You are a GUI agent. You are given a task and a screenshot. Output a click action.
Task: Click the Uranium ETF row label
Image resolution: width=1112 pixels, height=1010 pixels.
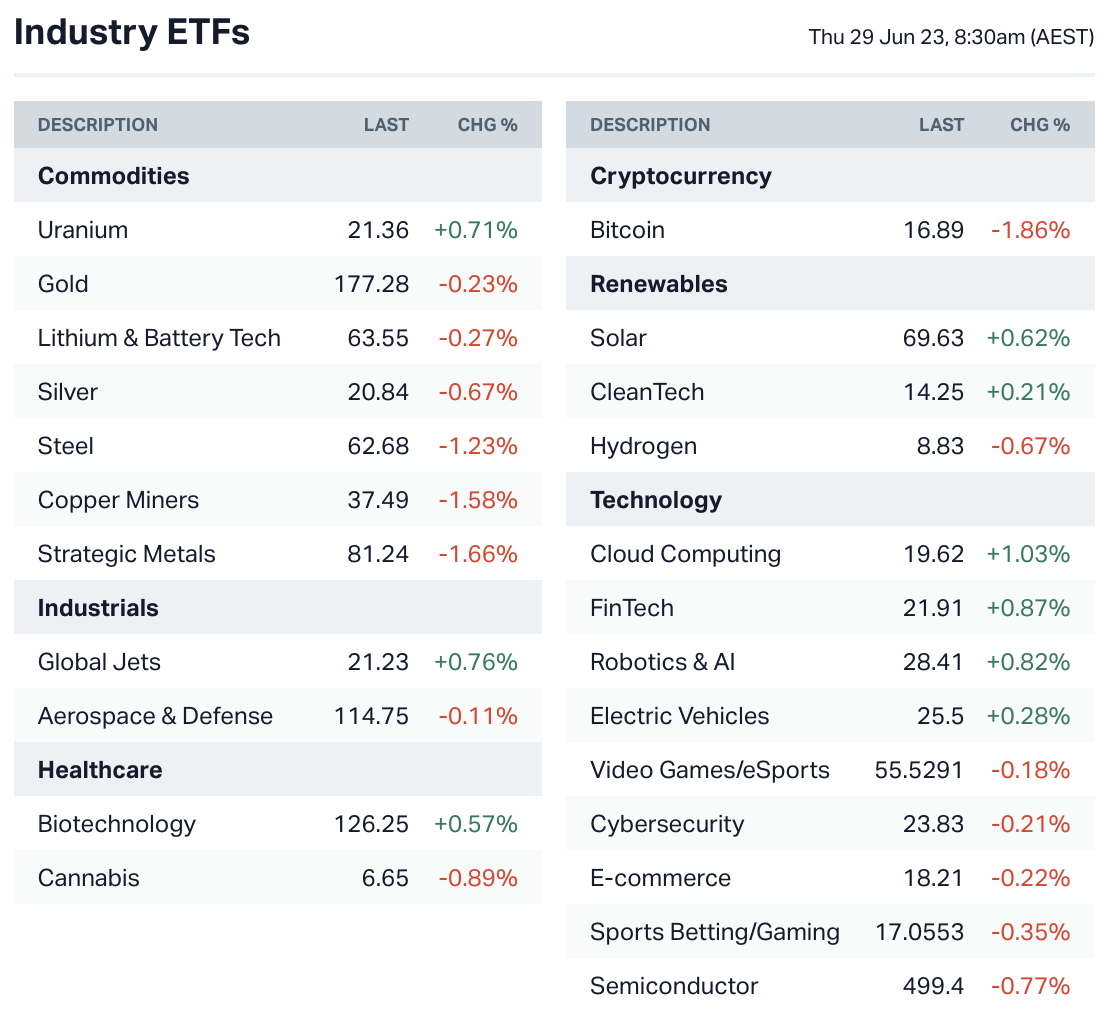point(83,230)
